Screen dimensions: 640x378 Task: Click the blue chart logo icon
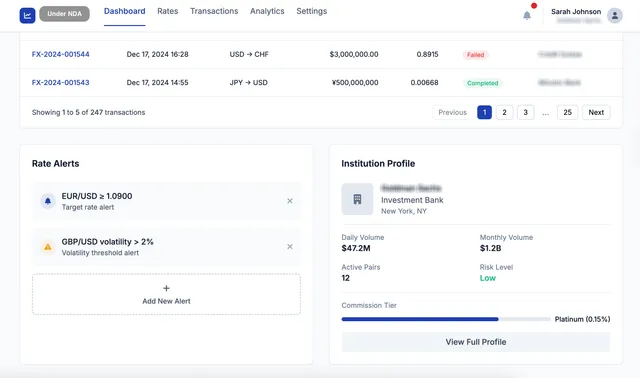click(27, 16)
